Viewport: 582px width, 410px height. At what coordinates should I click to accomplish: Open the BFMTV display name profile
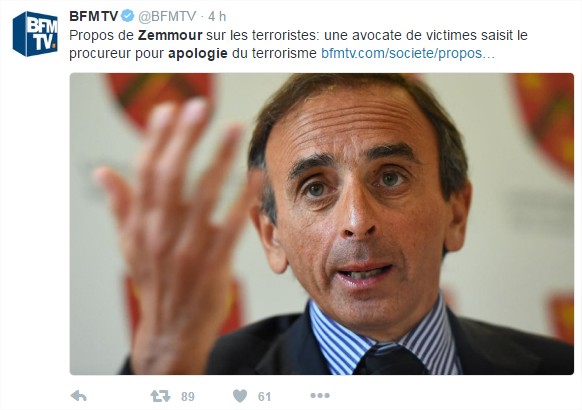pos(94,16)
